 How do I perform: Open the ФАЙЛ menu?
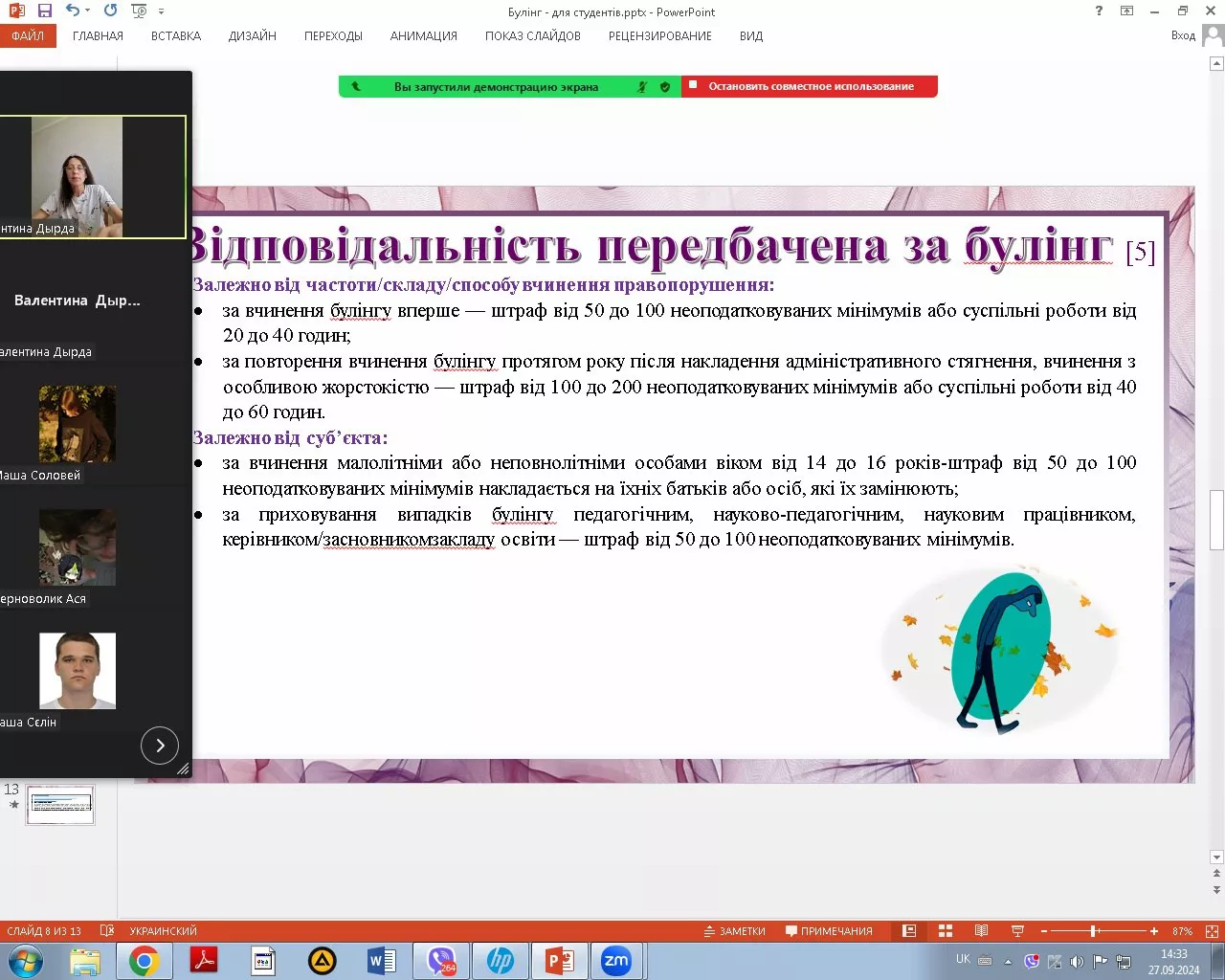point(28,36)
